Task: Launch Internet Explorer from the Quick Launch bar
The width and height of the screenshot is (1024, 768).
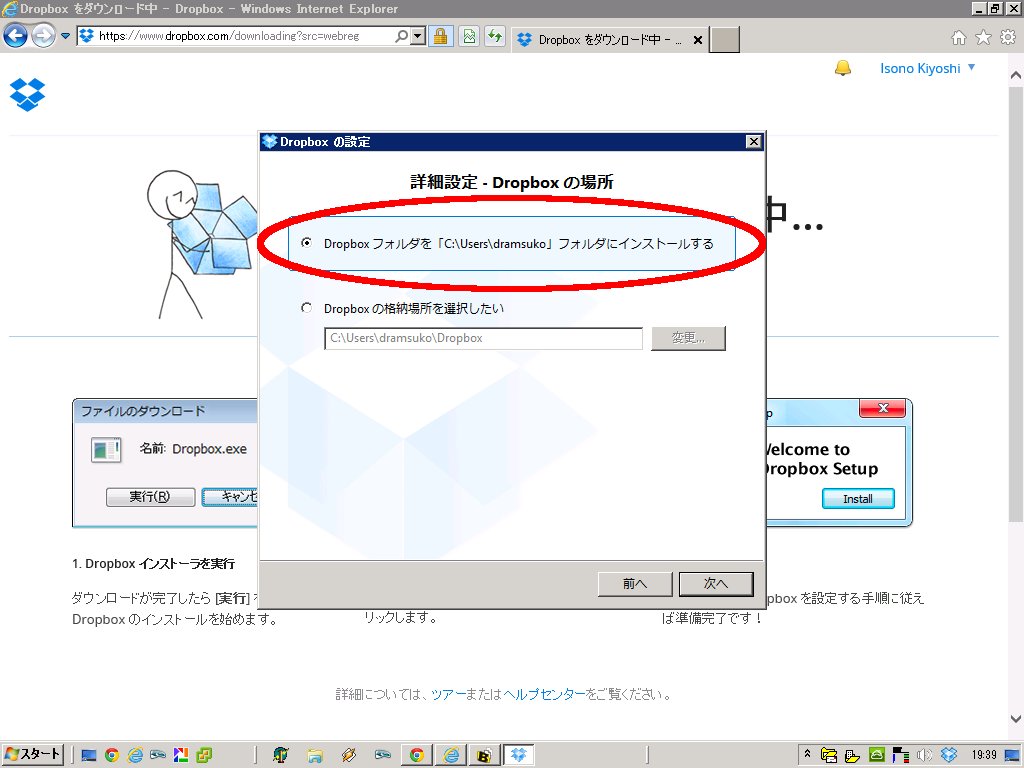Action: coord(136,756)
